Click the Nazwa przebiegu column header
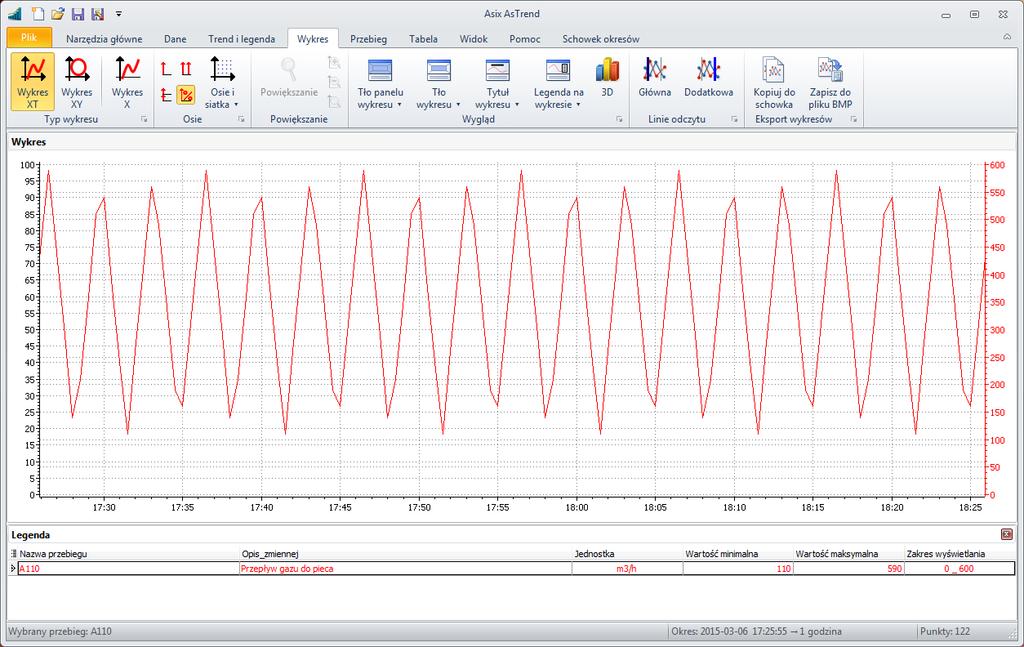This screenshot has width=1024, height=647. [129, 554]
